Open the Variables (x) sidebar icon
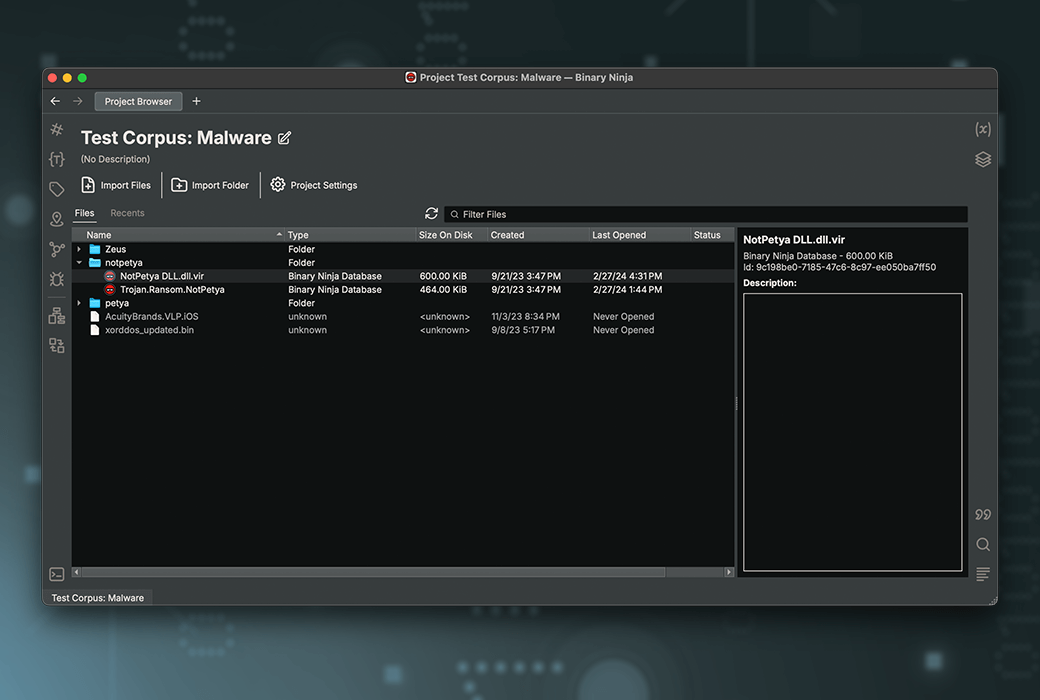The image size is (1040, 700). (982, 129)
